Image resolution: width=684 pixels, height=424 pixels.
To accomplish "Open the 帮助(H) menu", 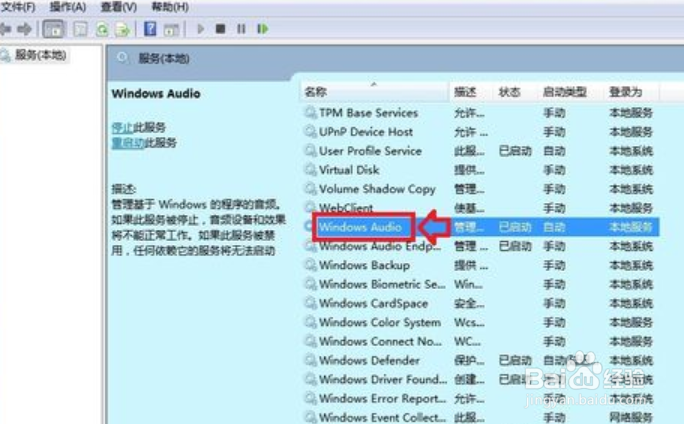I will pyautogui.click(x=169, y=7).
